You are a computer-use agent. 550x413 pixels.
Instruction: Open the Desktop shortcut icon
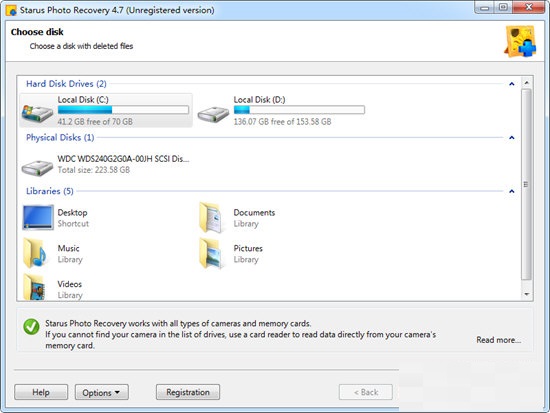[x=38, y=218]
